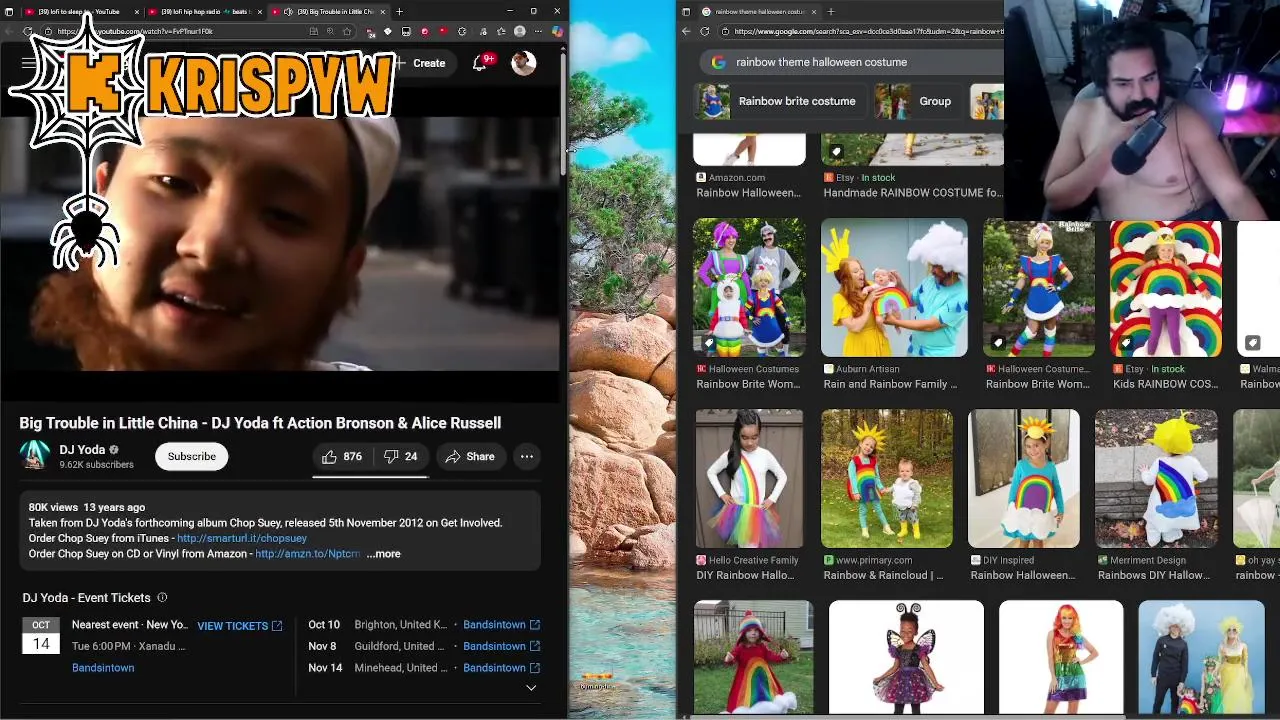This screenshot has width=1280, height=720.
Task: Open the favorites list icon in the toolbar
Action: click(x=501, y=31)
